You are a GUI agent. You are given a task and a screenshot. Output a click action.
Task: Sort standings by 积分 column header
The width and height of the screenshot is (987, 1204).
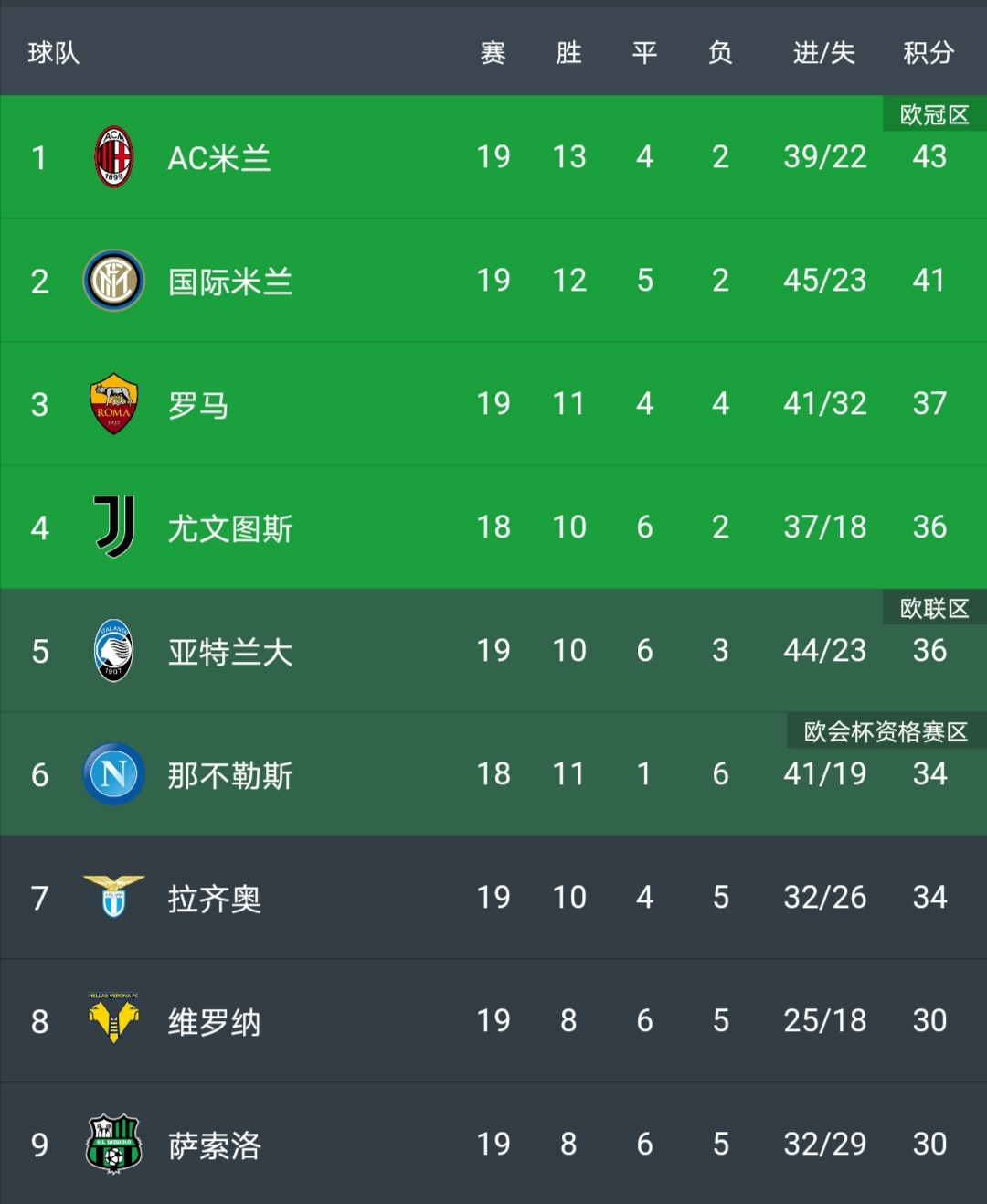929,53
